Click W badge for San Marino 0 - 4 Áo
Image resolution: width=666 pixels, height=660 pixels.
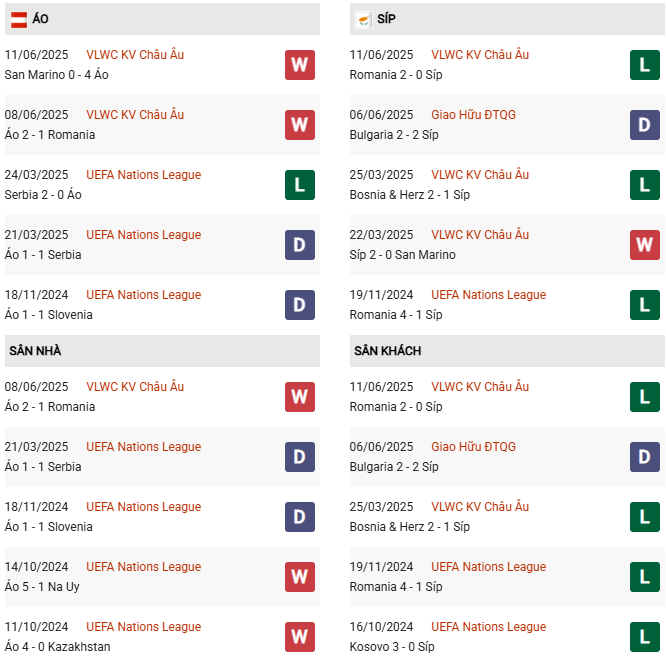299,65
